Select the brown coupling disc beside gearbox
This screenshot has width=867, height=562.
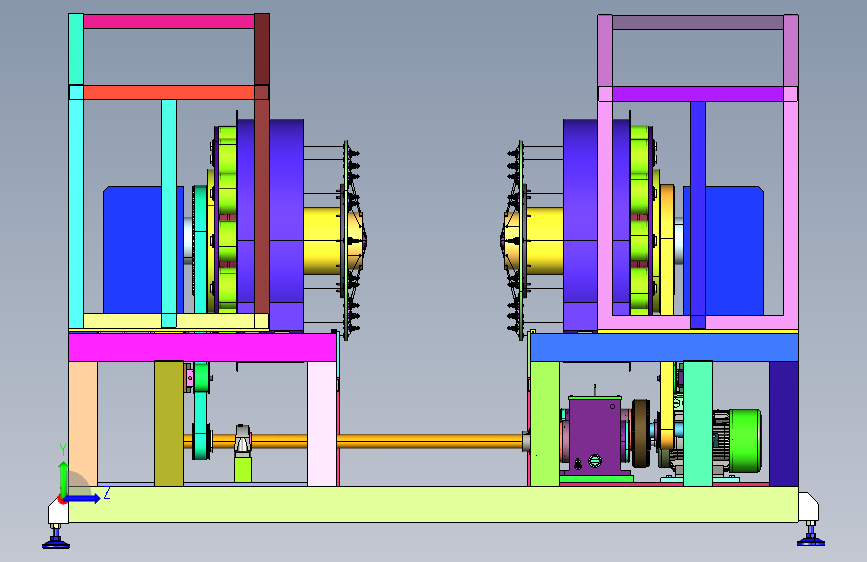(x=641, y=433)
